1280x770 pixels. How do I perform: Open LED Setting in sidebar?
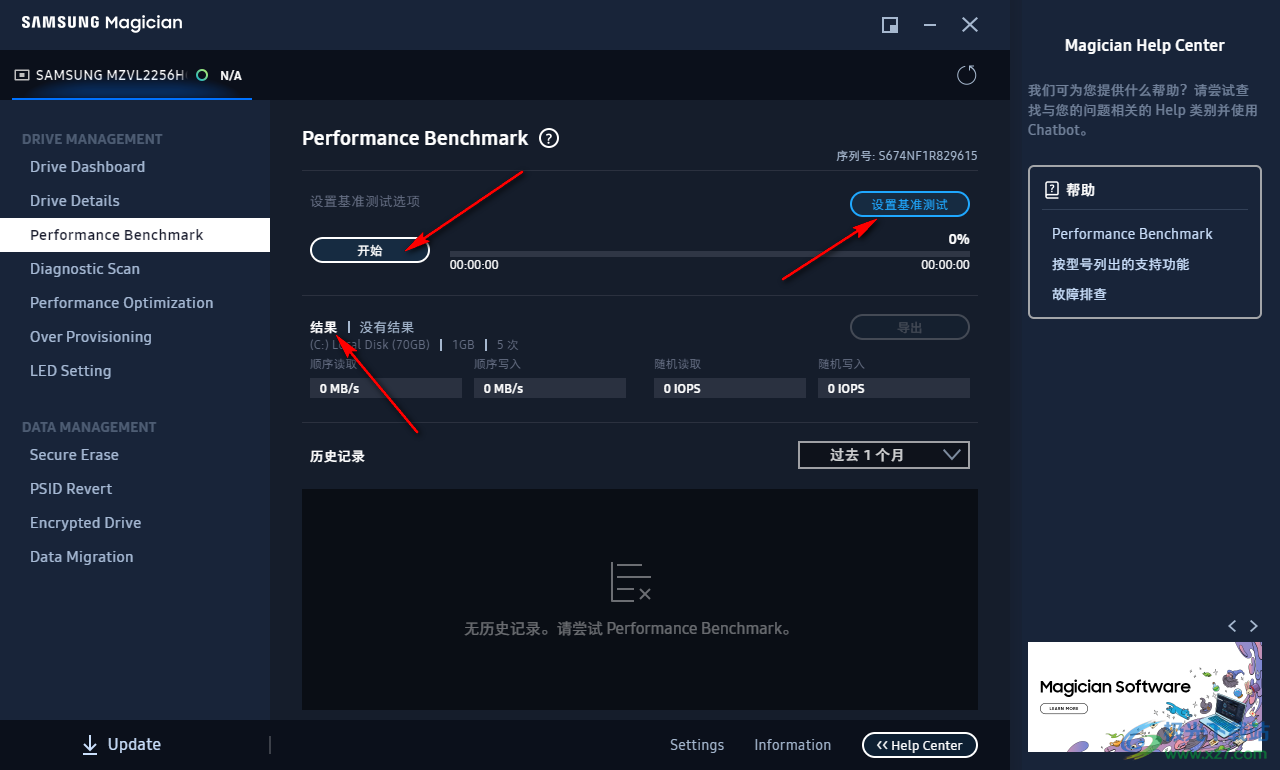[70, 371]
